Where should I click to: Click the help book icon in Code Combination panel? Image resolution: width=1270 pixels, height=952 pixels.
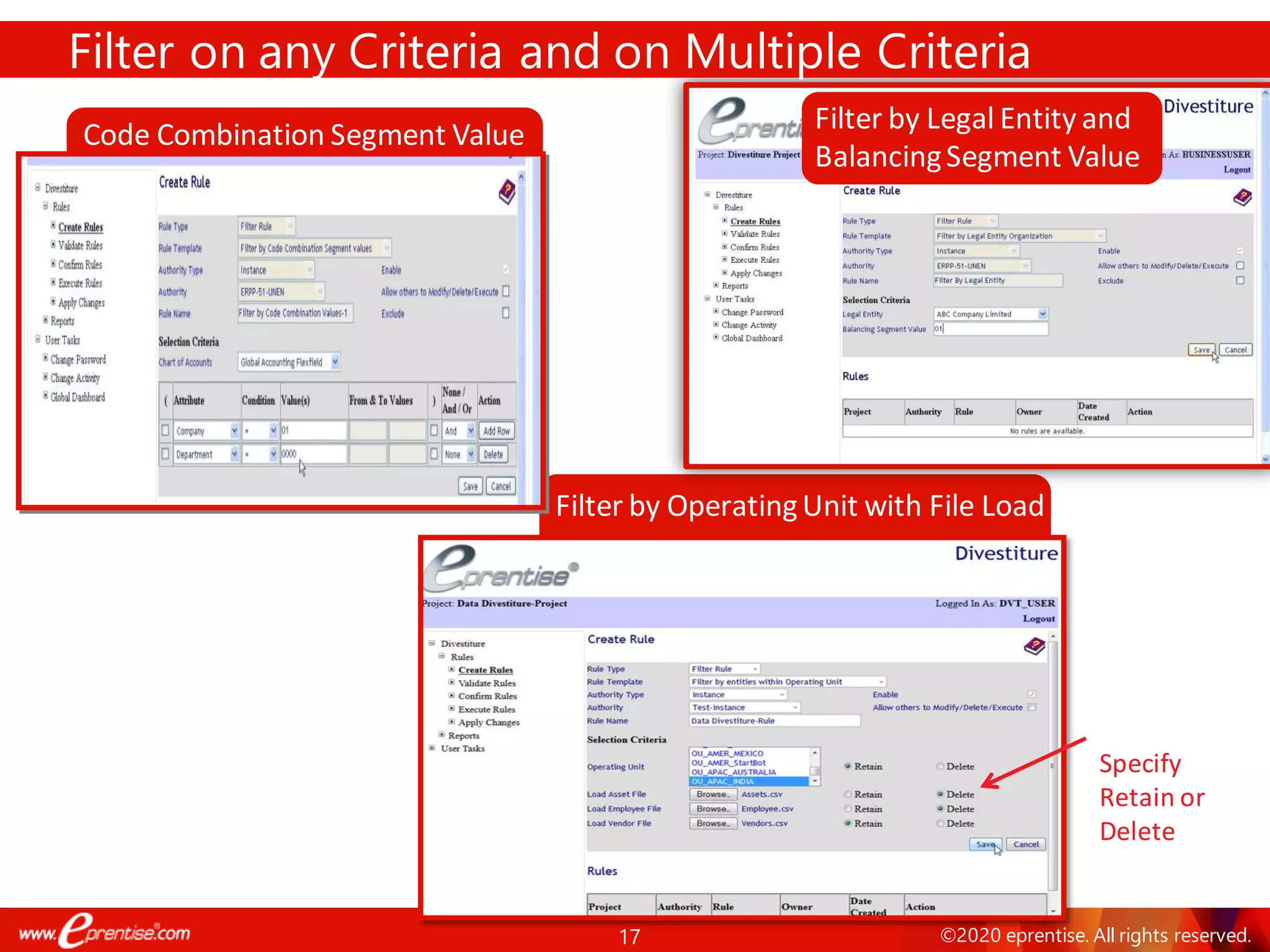[x=507, y=192]
